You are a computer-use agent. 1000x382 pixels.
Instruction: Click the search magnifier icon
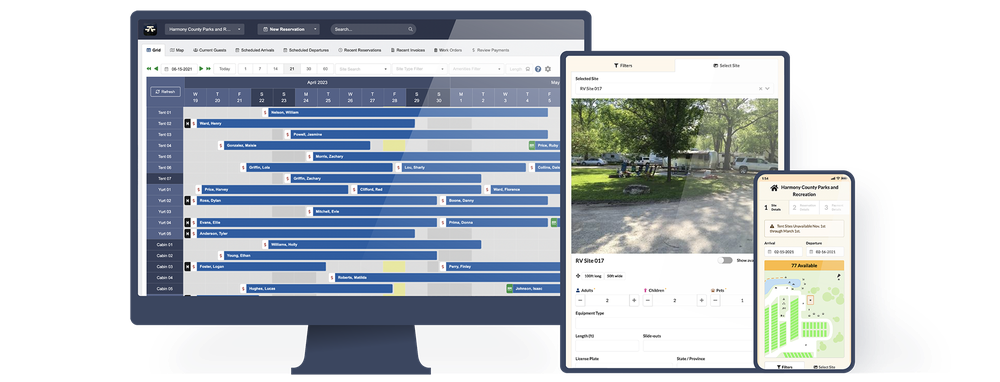pos(411,29)
